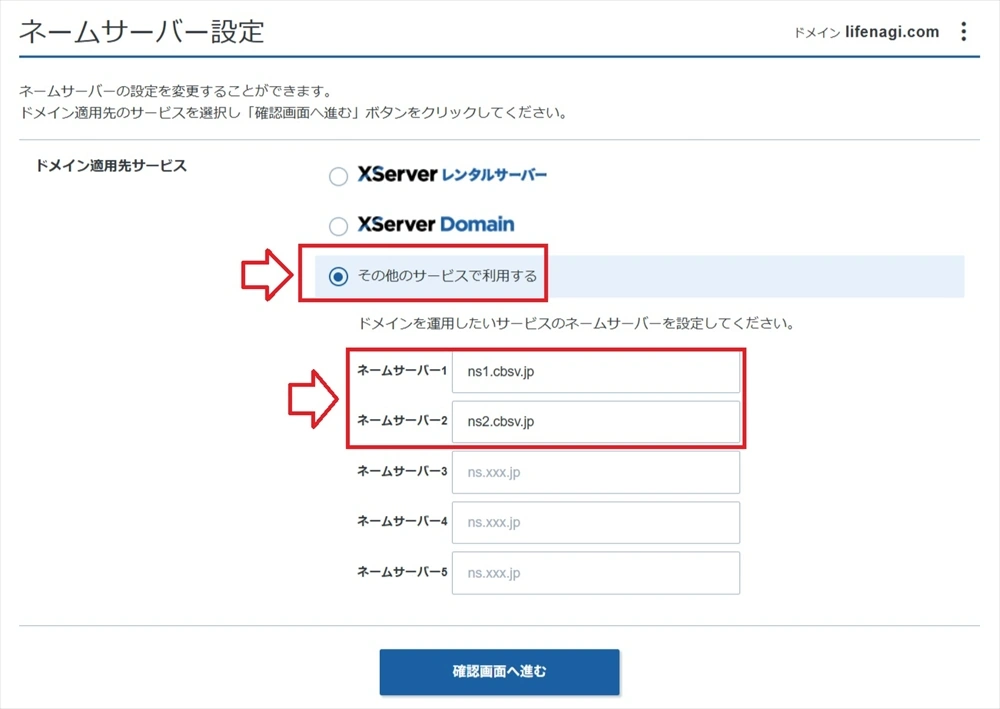Click inside the ネームサーバー1 field
Screen dimensions: 1000x709
click(595, 371)
